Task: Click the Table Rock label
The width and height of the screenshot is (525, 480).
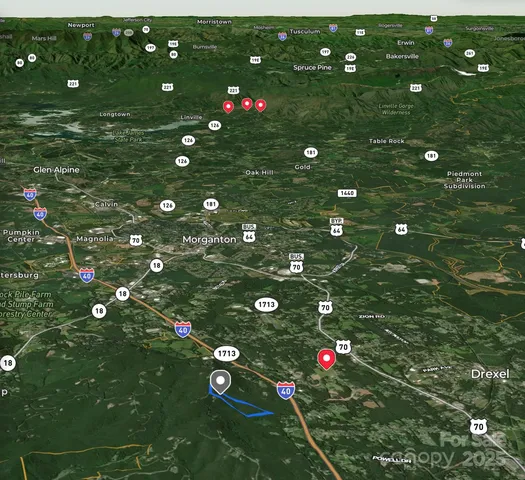Action: pyautogui.click(x=387, y=141)
